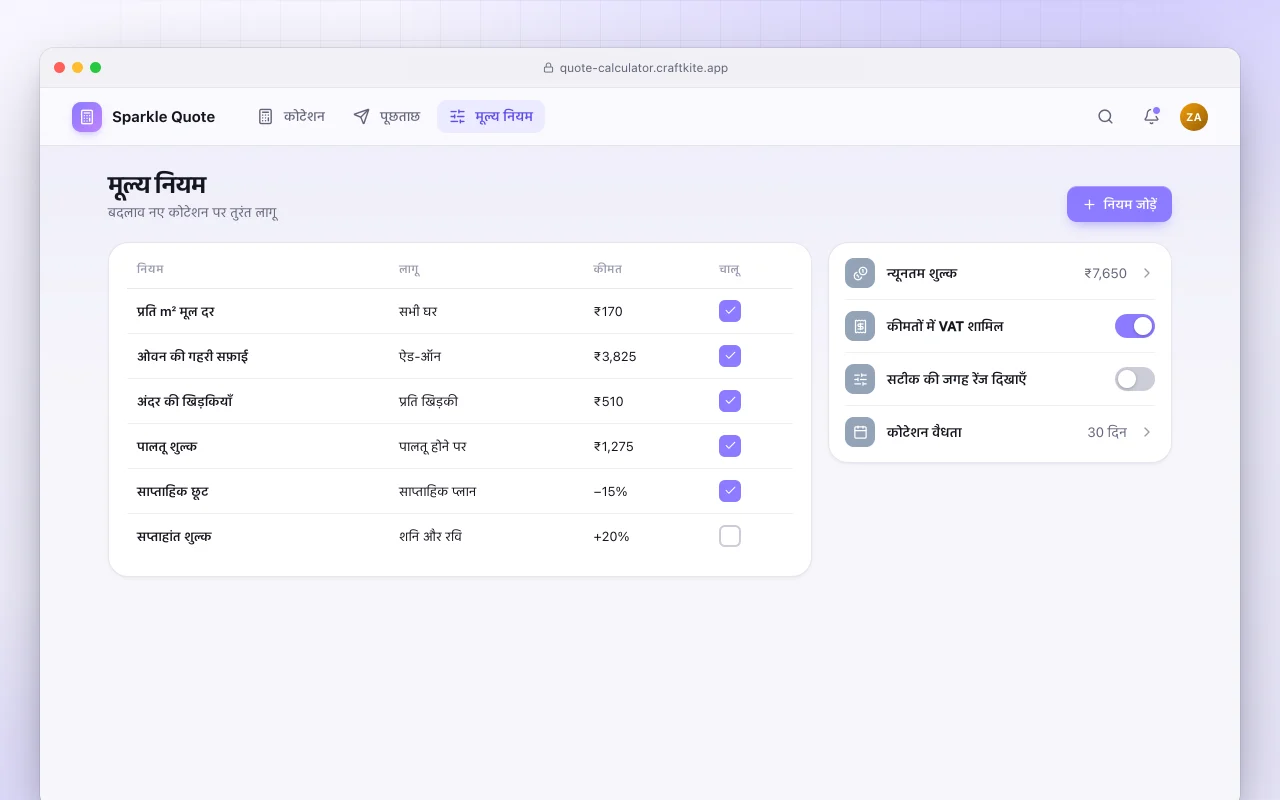Viewport: 1280px width, 800px height.
Task: Click the न्यूनतम शुल्क coins icon
Action: click(x=860, y=273)
